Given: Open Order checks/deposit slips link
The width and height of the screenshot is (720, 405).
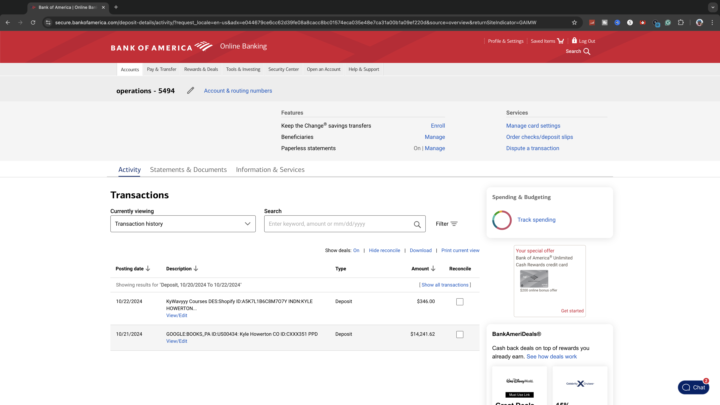Looking at the screenshot, I should tap(540, 137).
